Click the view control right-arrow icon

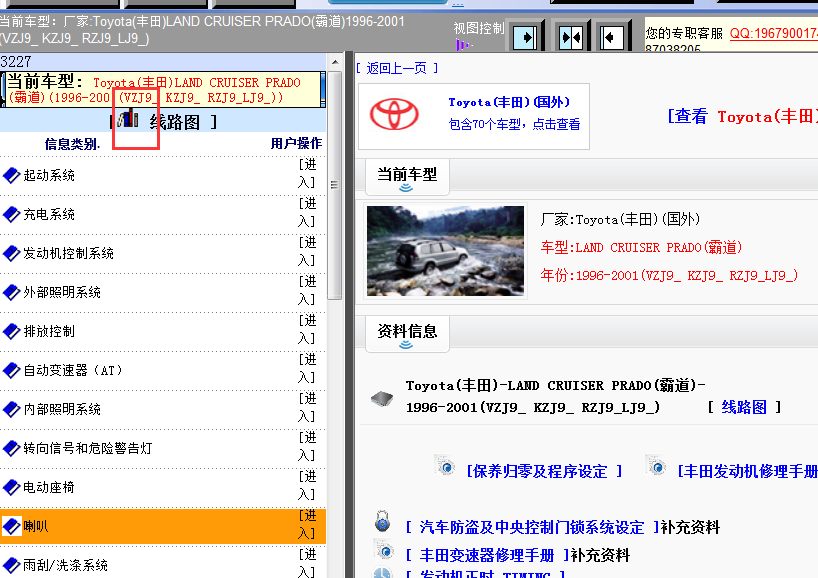(x=525, y=37)
